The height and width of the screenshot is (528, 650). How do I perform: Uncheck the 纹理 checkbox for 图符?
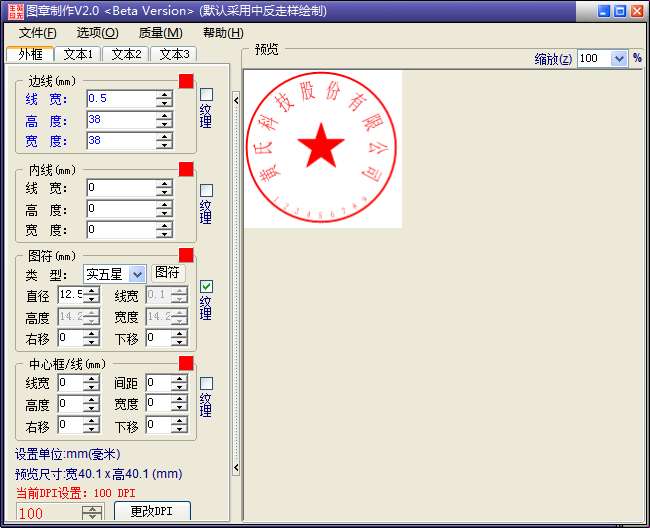tap(206, 287)
